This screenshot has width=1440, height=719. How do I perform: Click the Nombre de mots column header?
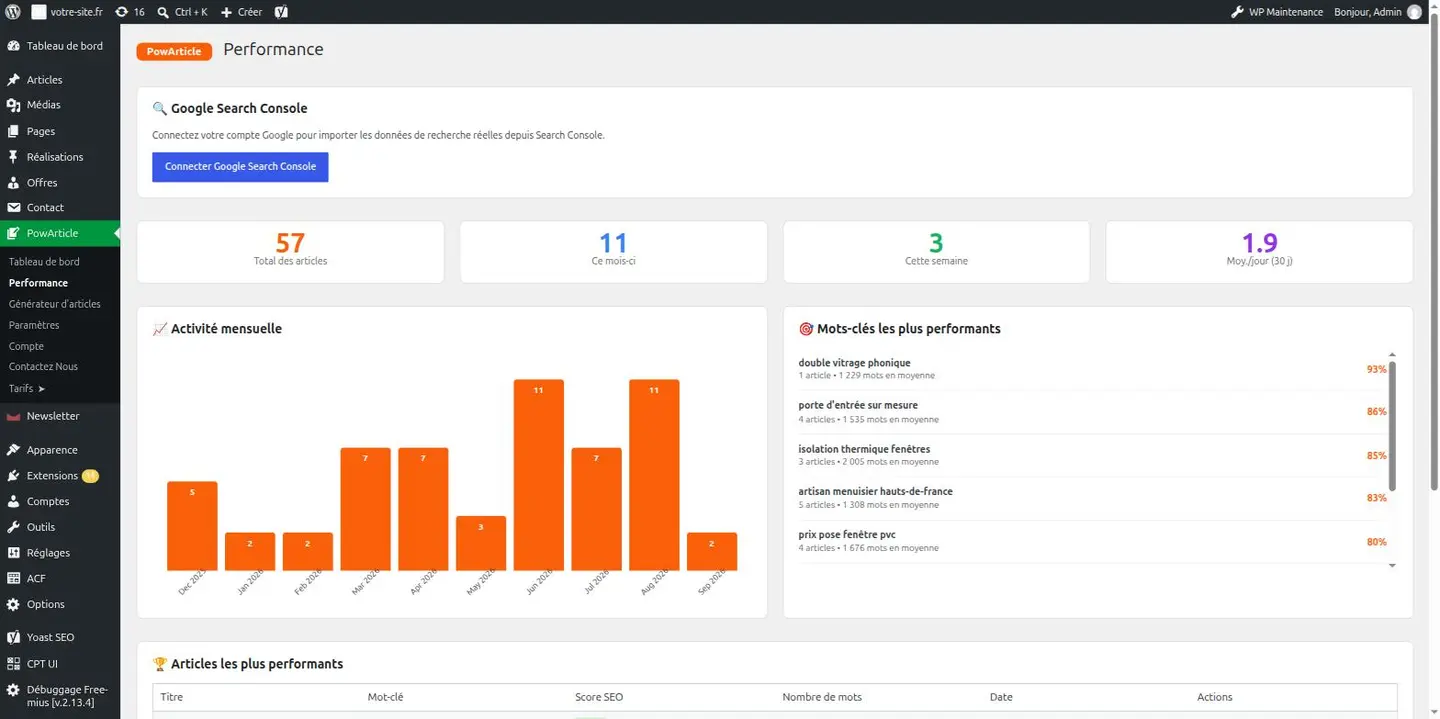point(822,697)
